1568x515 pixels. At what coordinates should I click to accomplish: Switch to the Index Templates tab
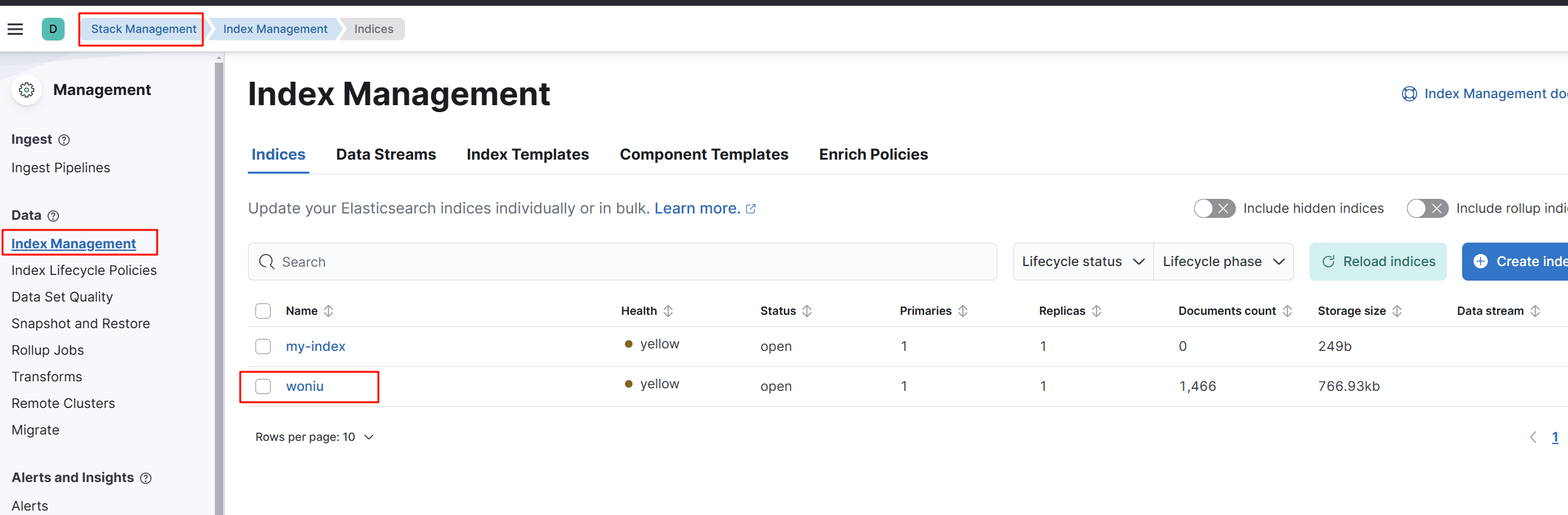[527, 155]
